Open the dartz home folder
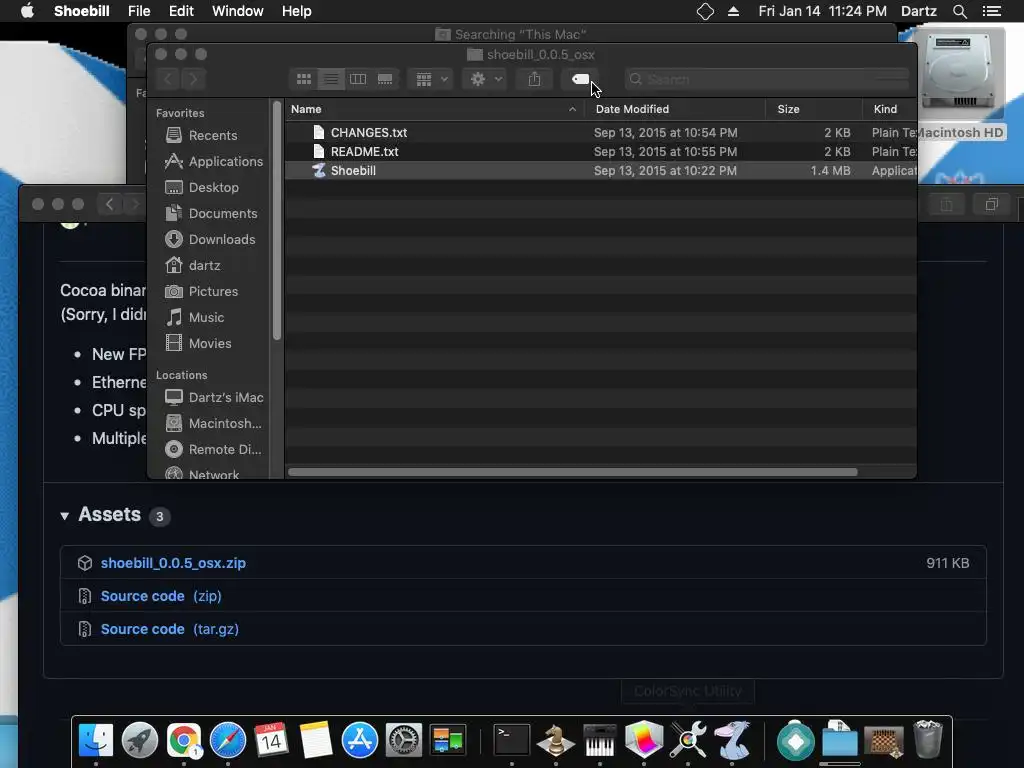Viewport: 1024px width, 768px height. (193, 265)
